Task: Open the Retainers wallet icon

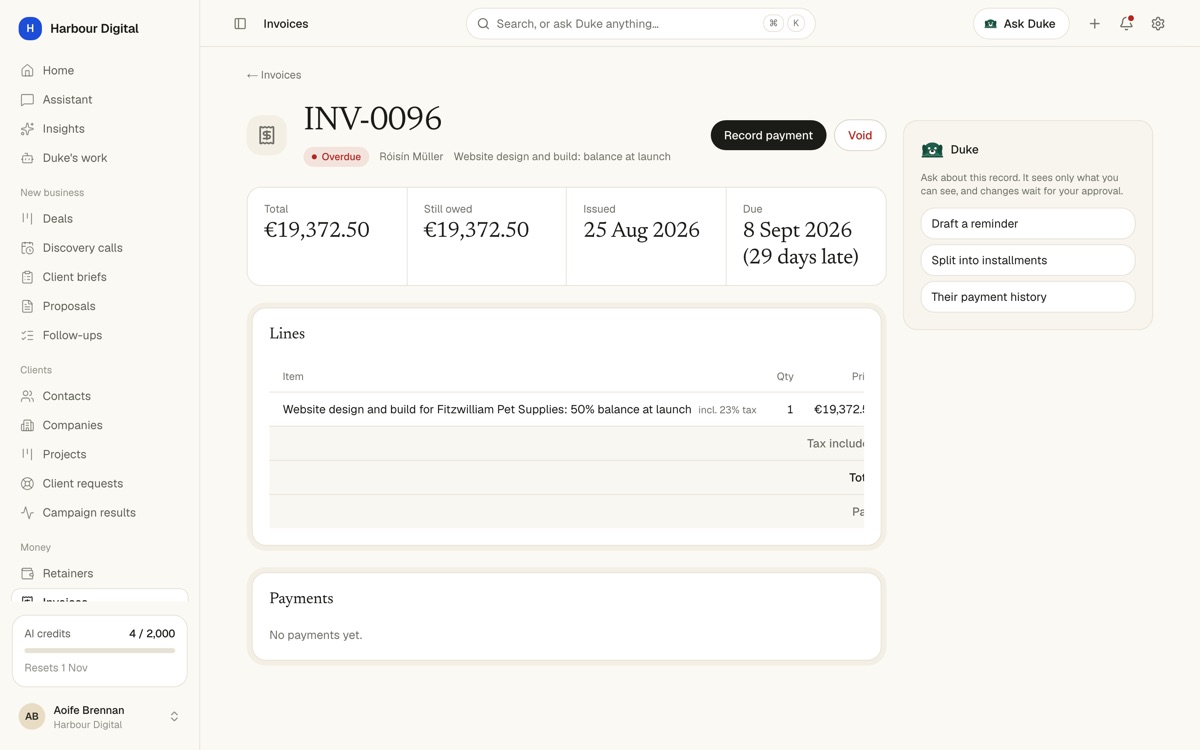Action: tap(27, 574)
